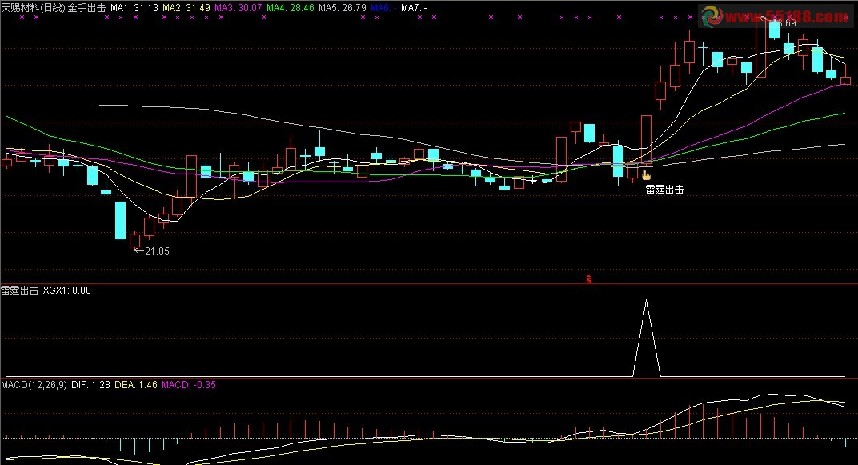Image resolution: width=858 pixels, height=465 pixels.
Task: Click the small red marker on the time axis
Action: [589, 280]
